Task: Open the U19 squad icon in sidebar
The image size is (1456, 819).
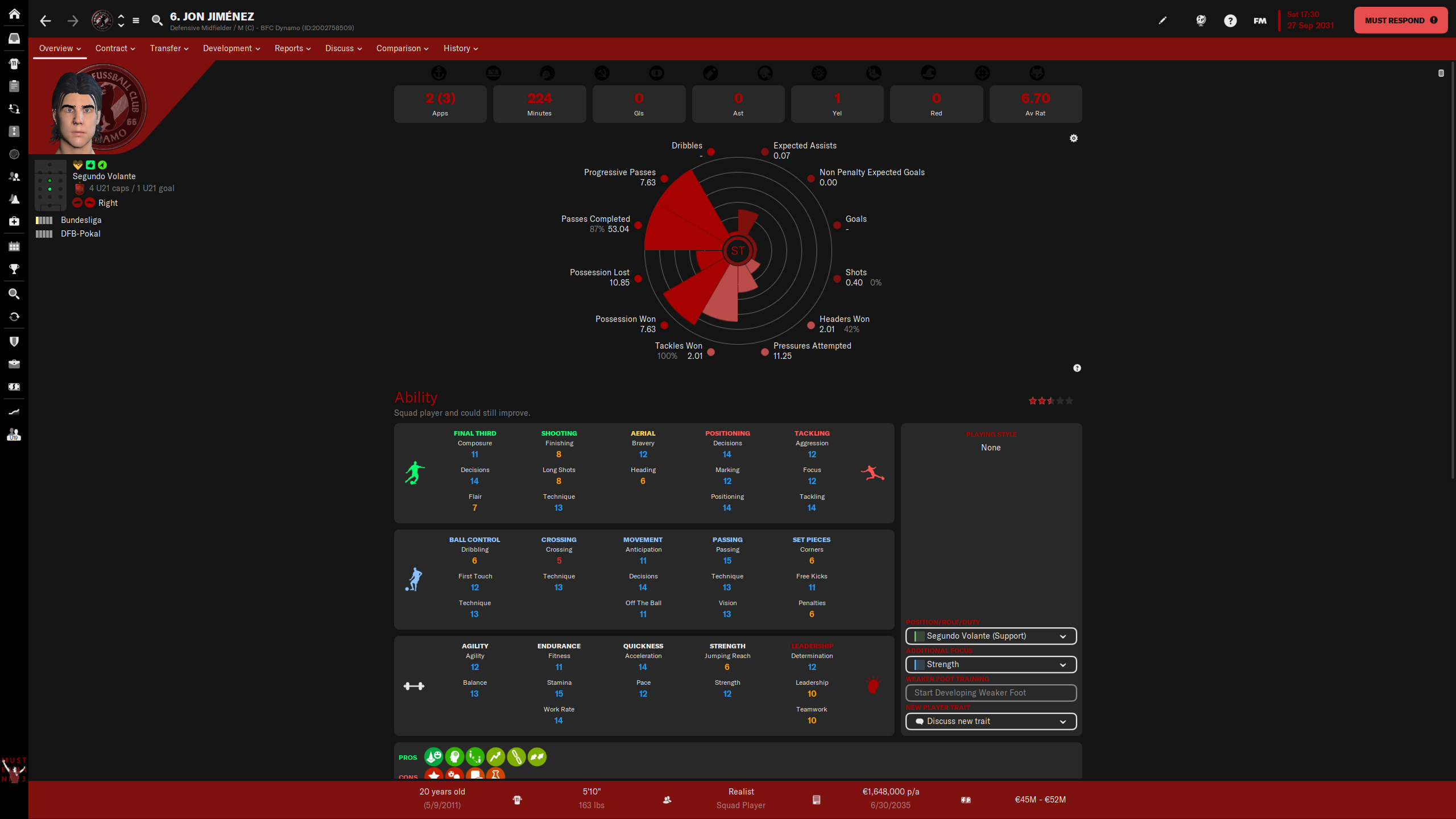Action: [14, 435]
